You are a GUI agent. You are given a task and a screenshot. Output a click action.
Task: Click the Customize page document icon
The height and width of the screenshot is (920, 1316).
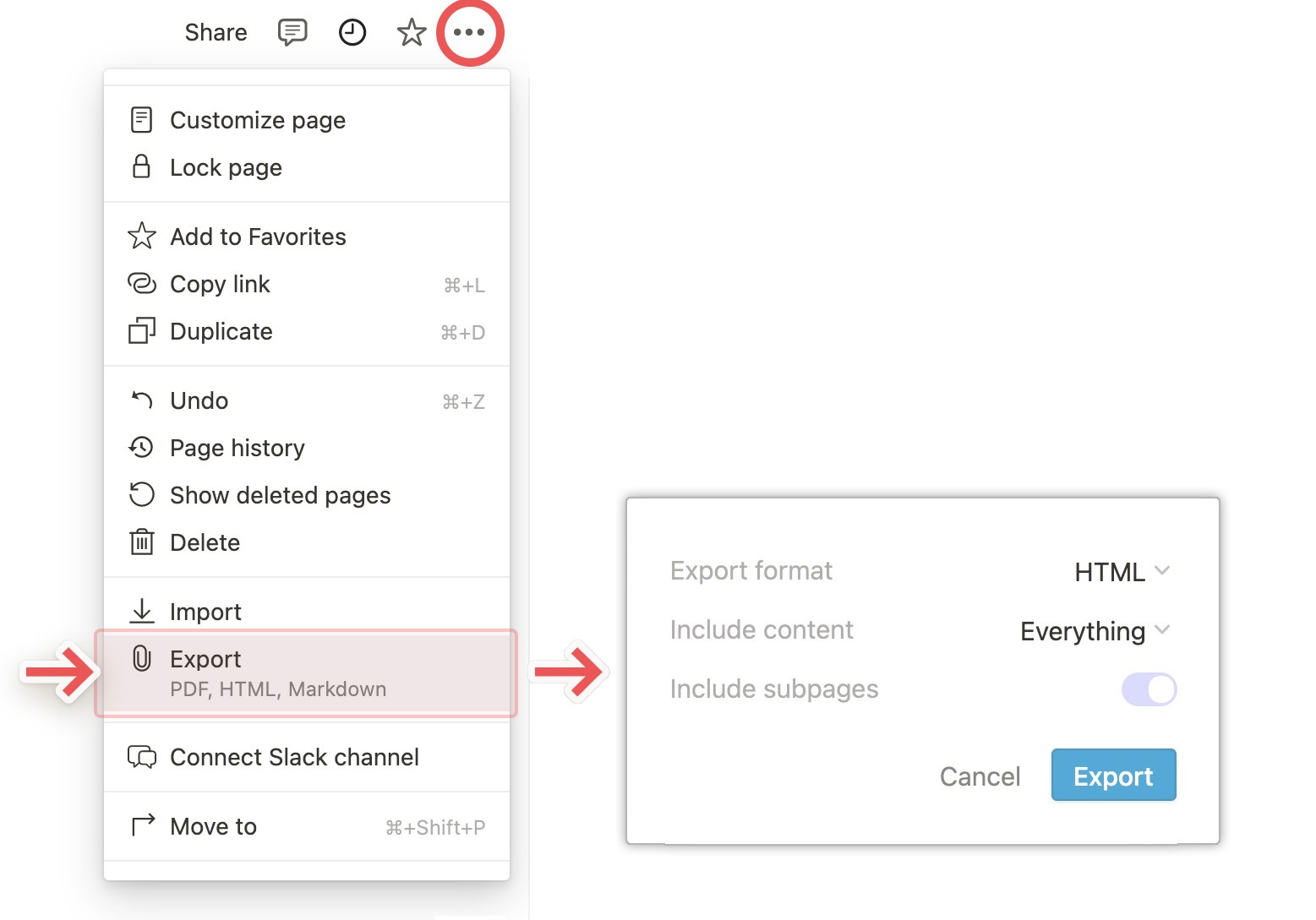(141, 120)
